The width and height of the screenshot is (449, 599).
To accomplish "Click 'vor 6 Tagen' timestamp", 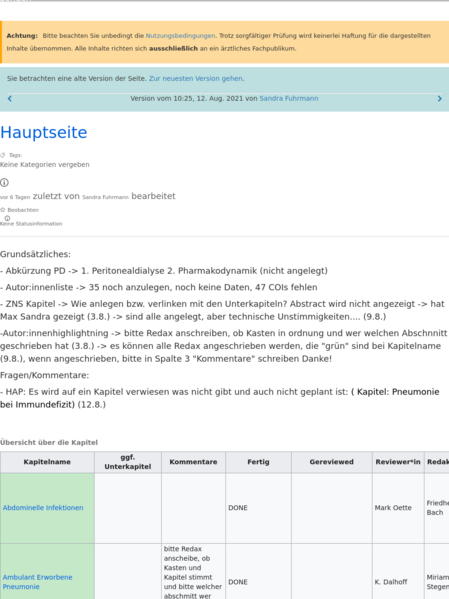I will tap(15, 197).
